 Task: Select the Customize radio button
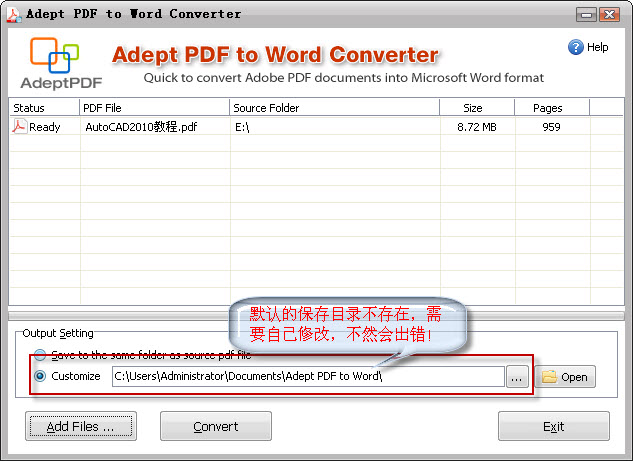point(40,376)
